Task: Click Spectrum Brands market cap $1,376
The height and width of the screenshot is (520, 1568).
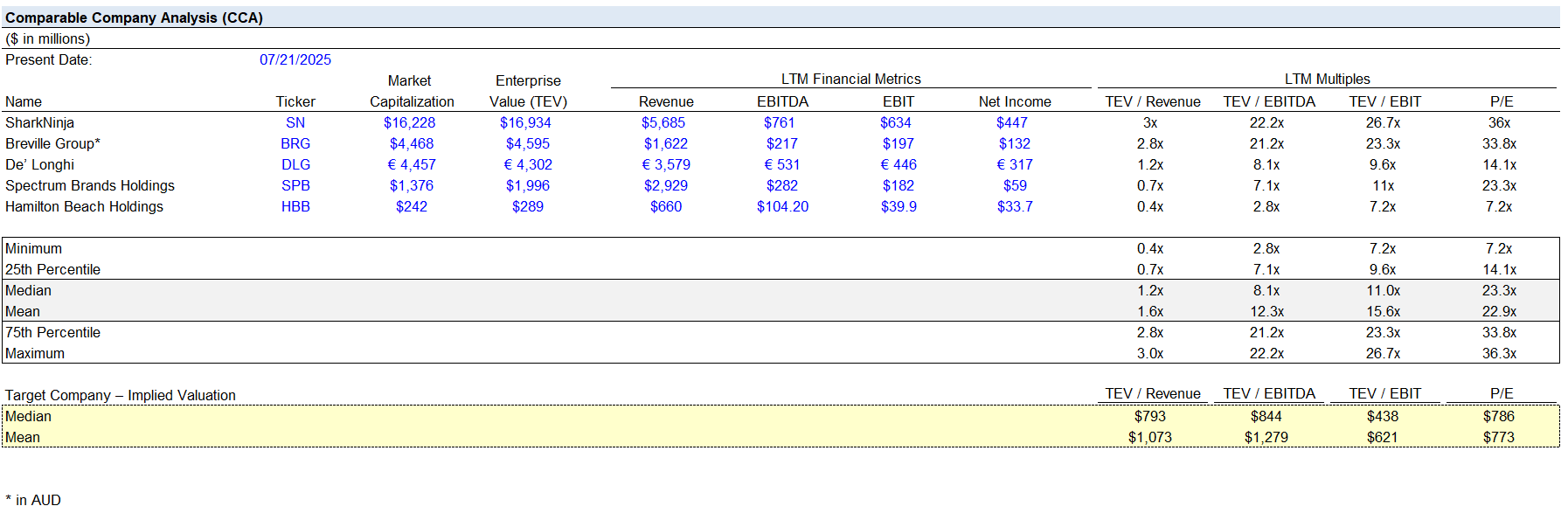Action: 412,185
